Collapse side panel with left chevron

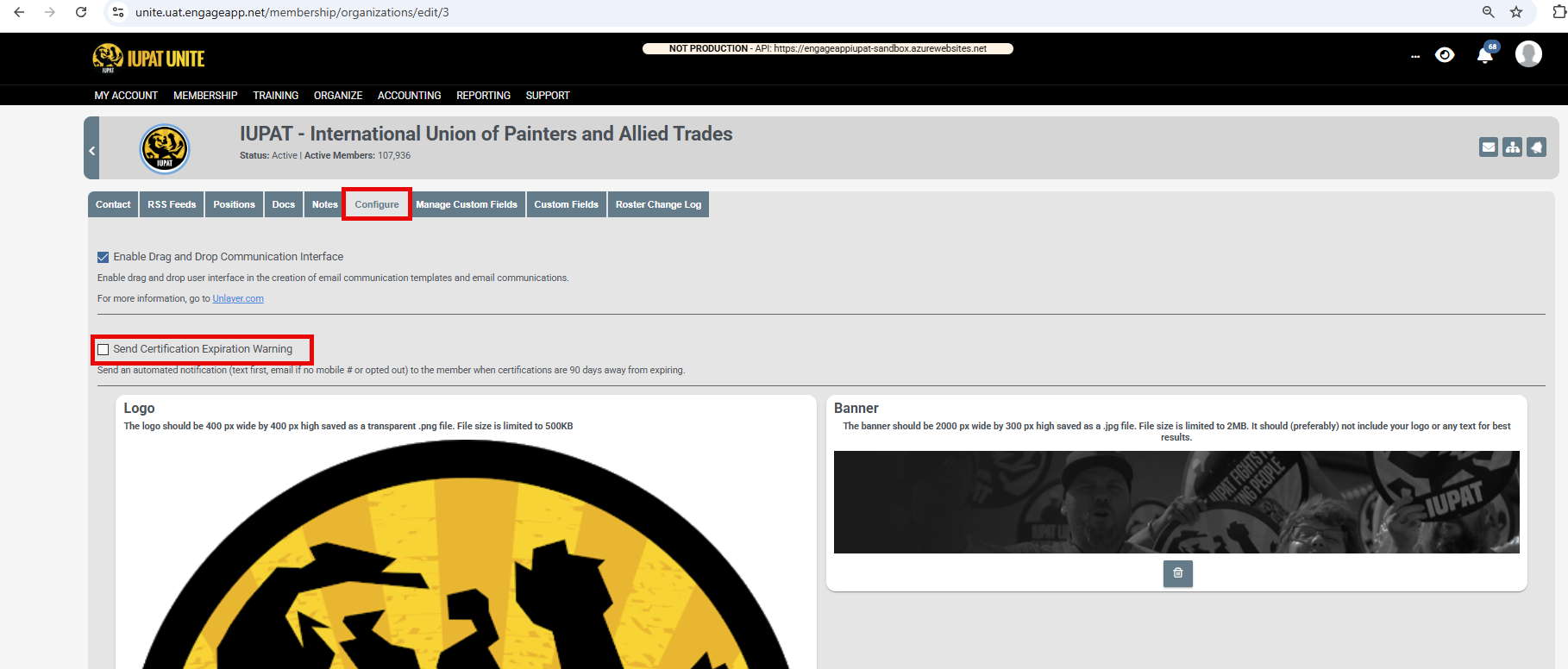(91, 150)
